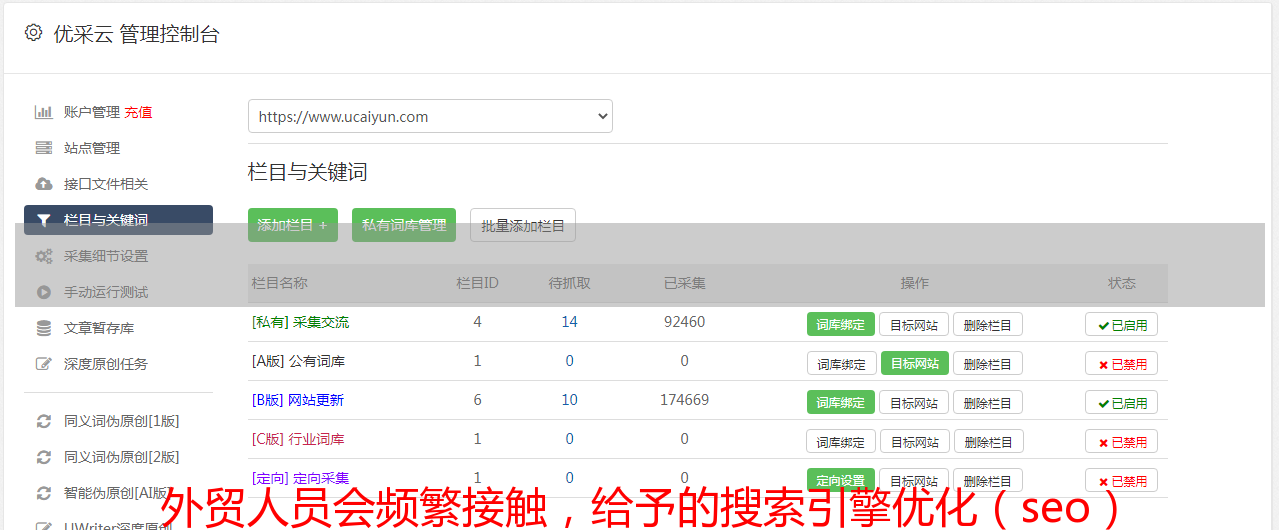Click the database icon for 文章暂存库
Viewport: 1279px width, 530px height.
point(43,328)
